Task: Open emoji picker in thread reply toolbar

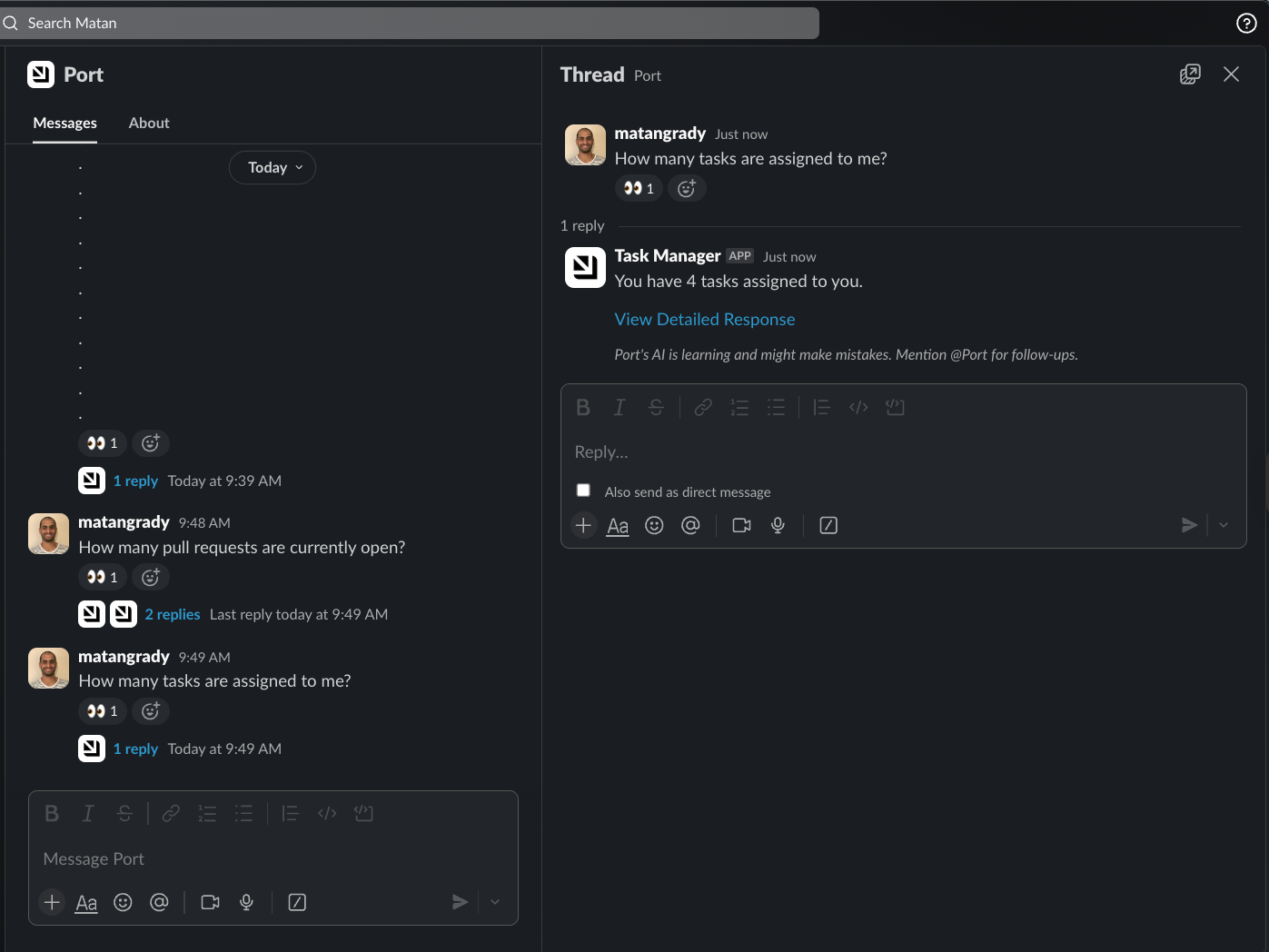Action: (x=654, y=525)
